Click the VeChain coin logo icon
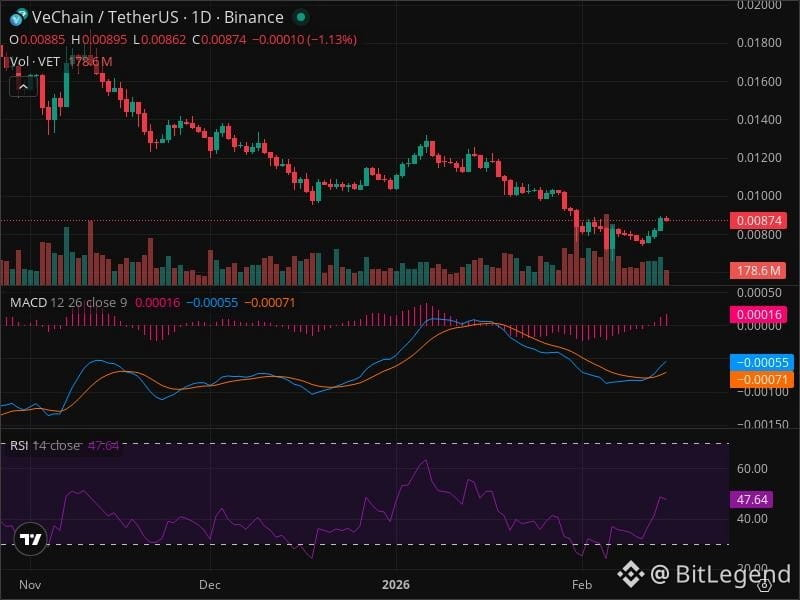800x600 pixels. click(18, 18)
